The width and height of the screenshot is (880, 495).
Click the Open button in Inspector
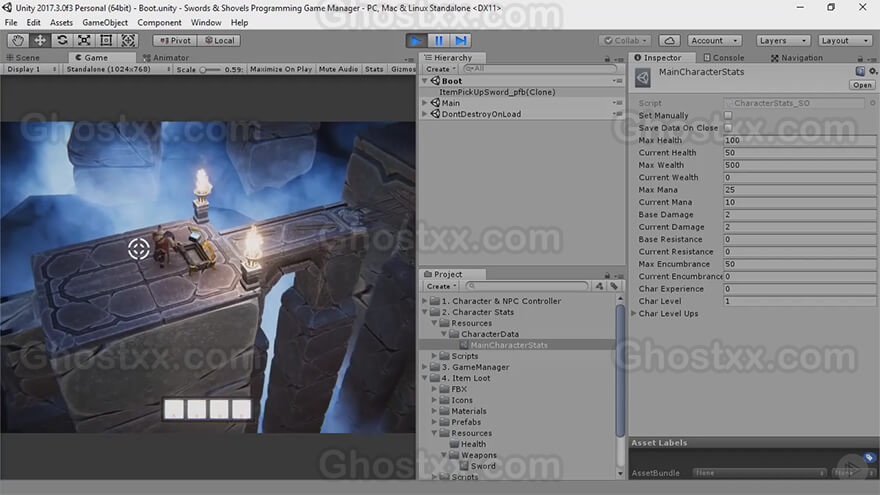(x=862, y=85)
